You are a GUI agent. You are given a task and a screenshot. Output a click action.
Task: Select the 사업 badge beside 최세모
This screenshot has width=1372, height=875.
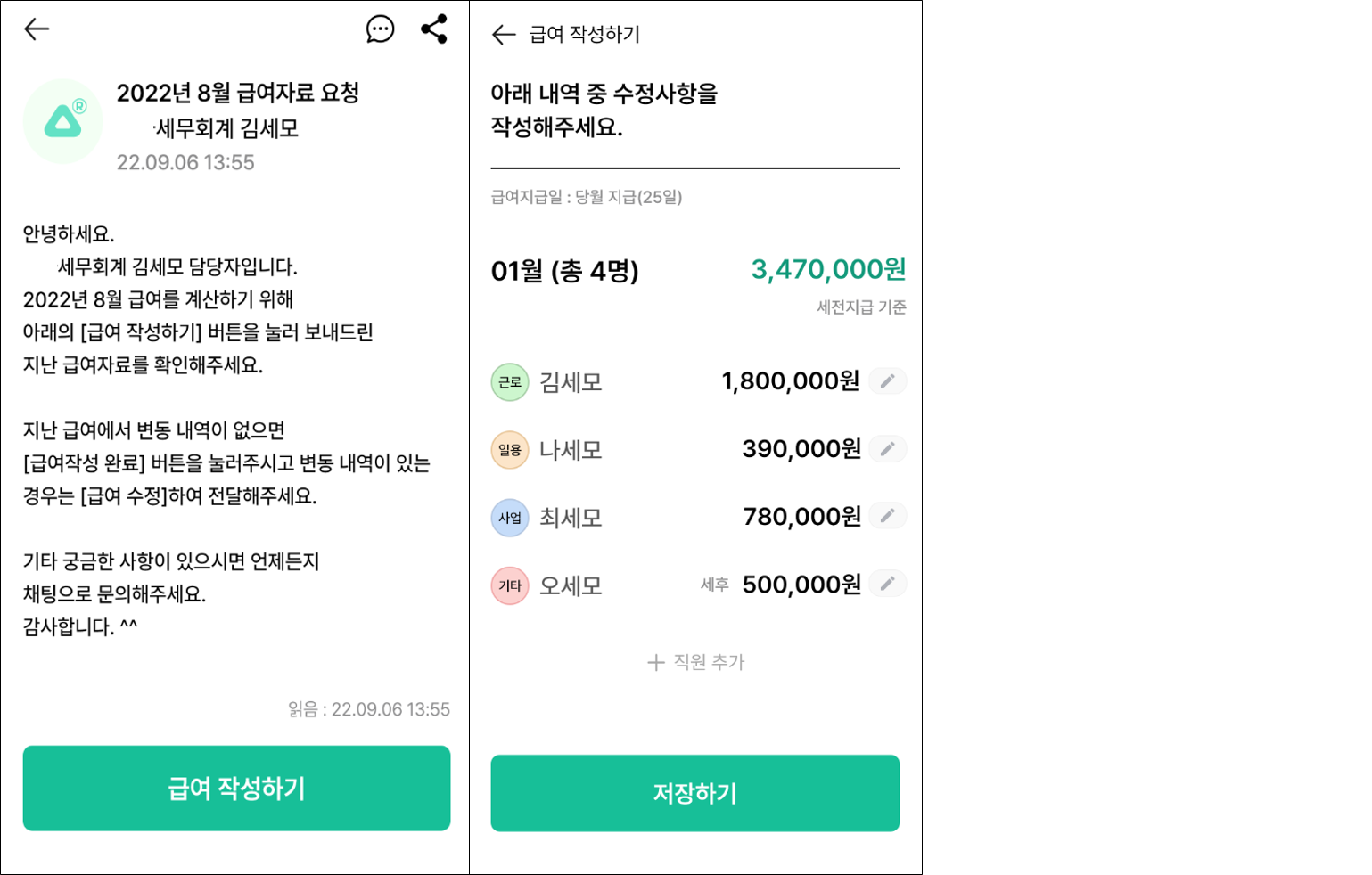510,518
